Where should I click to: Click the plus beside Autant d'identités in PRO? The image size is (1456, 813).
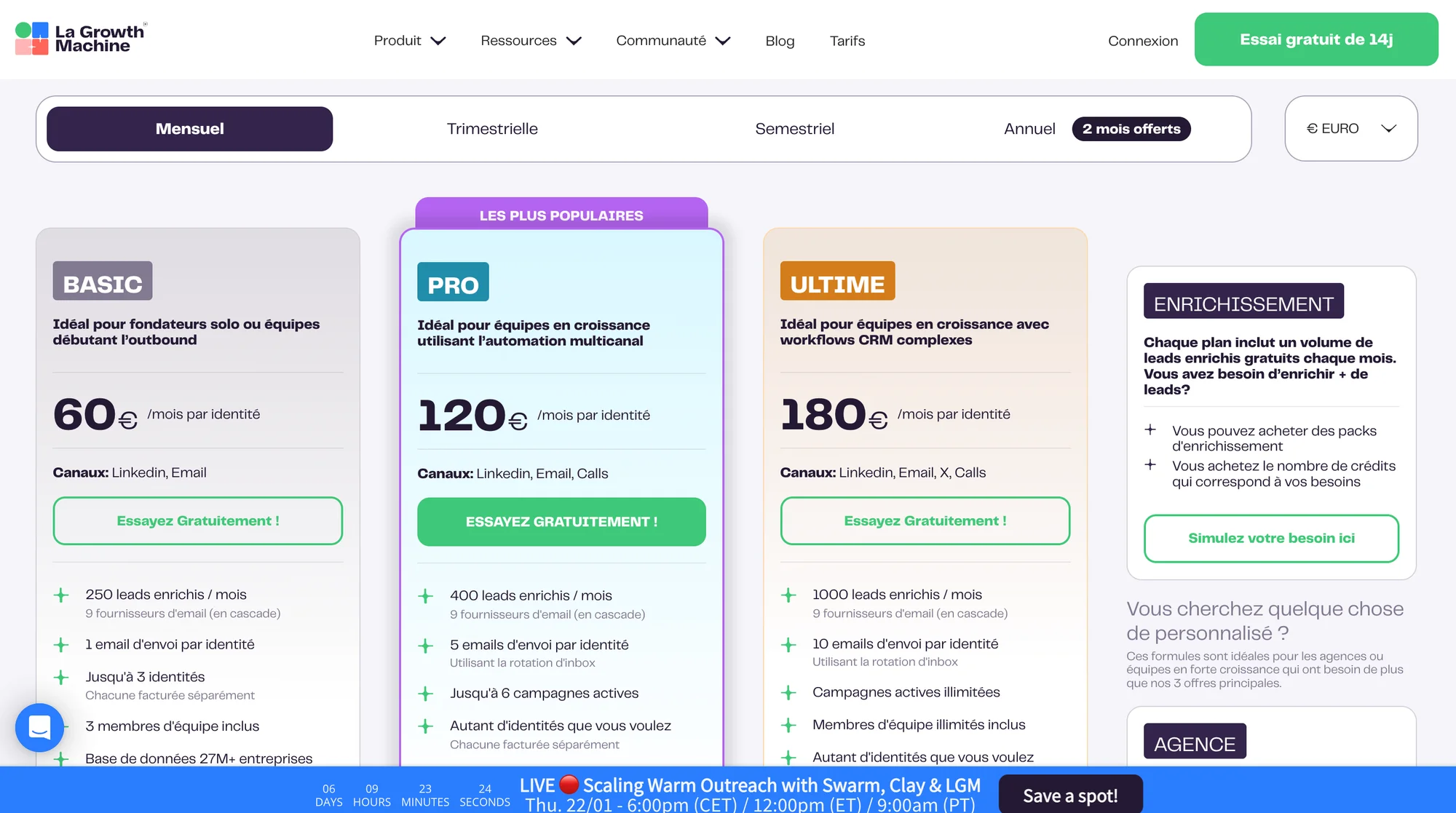(x=426, y=726)
